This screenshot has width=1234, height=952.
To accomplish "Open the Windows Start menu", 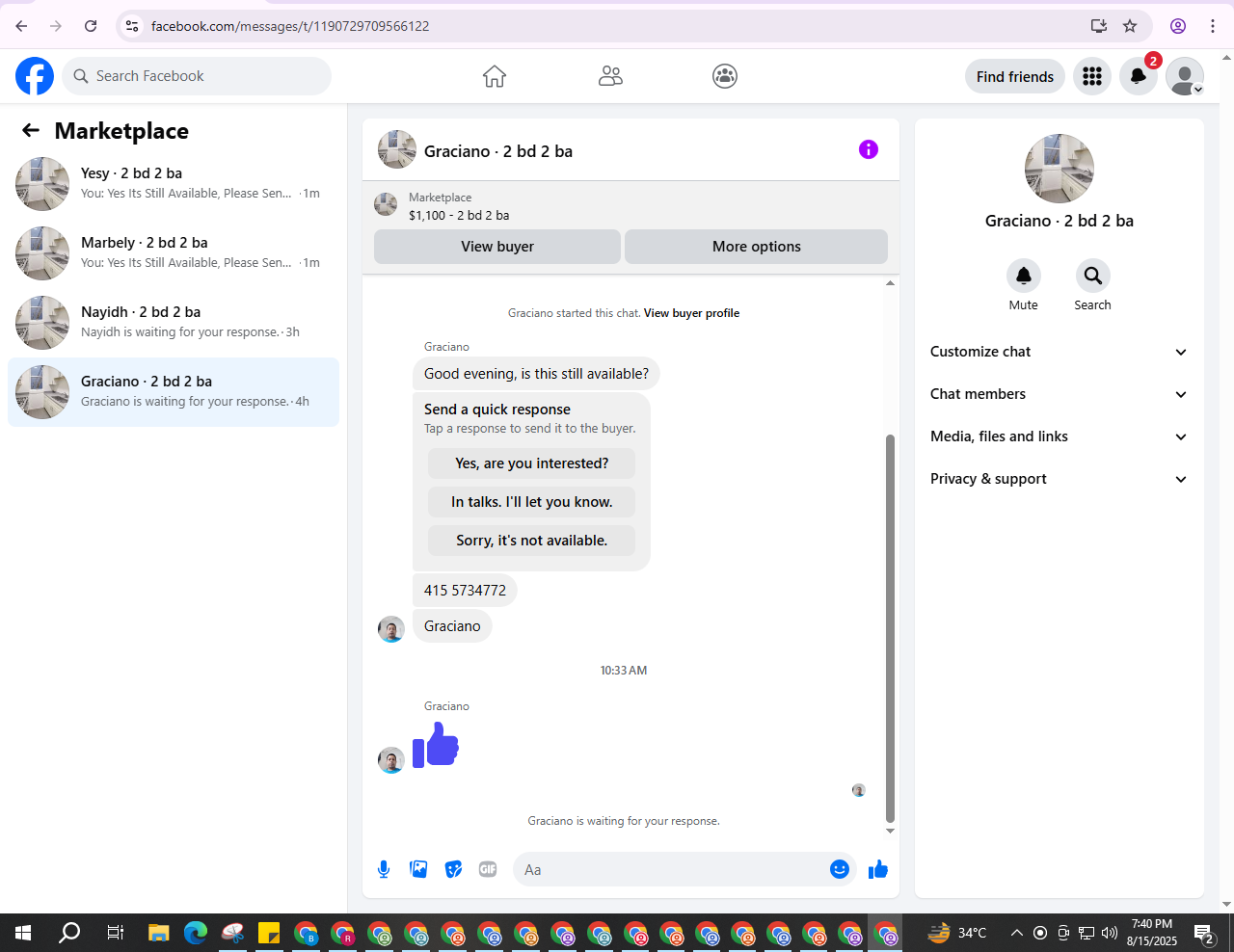I will click(23, 933).
